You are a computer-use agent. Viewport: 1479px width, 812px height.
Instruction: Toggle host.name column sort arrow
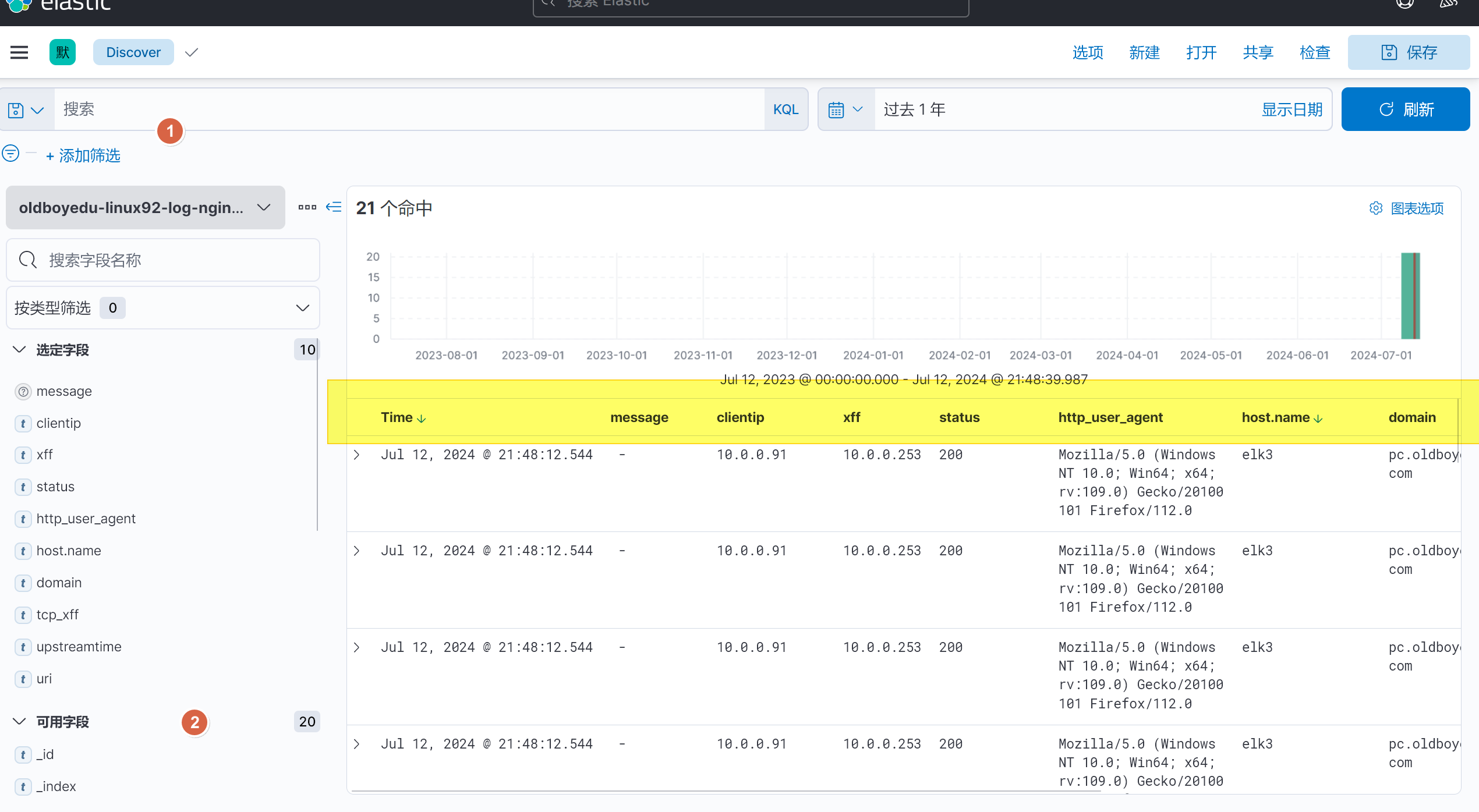click(x=1318, y=419)
